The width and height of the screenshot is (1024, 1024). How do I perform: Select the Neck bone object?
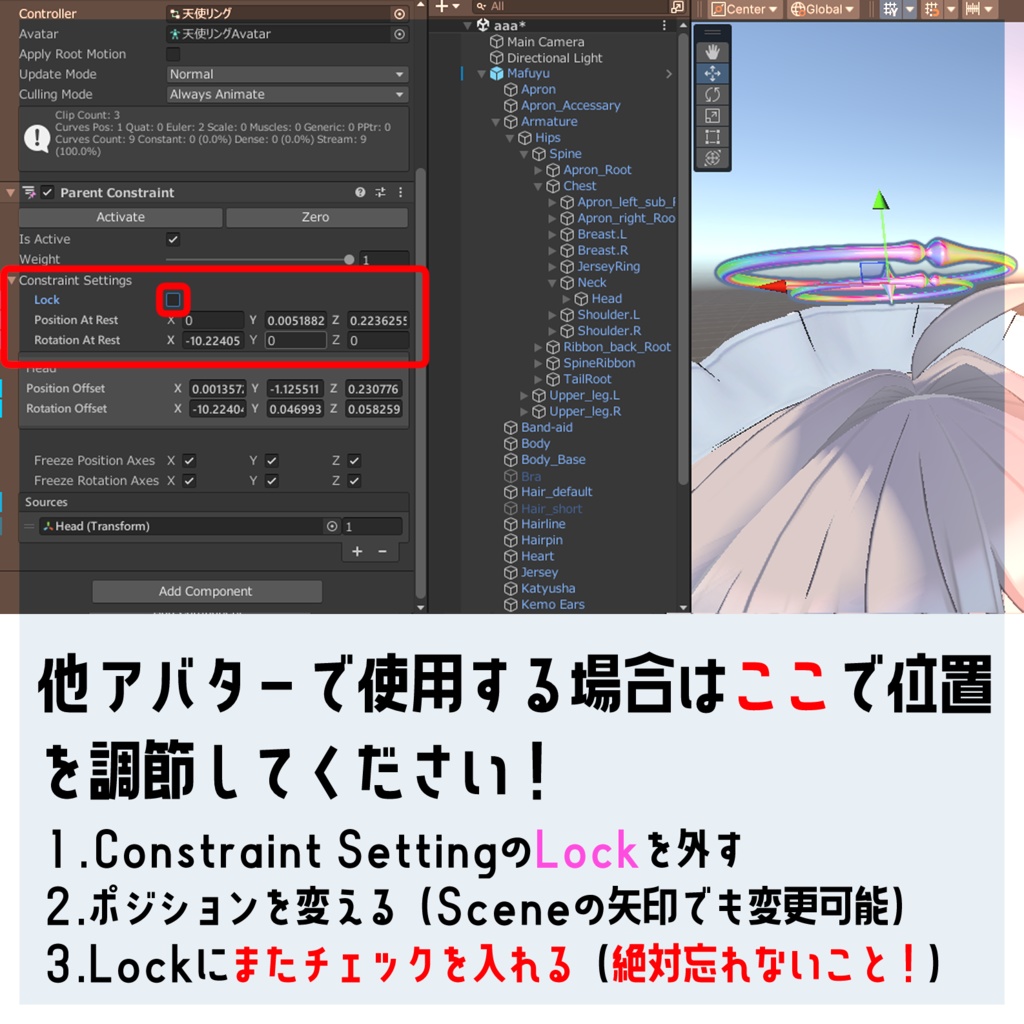[x=592, y=283]
